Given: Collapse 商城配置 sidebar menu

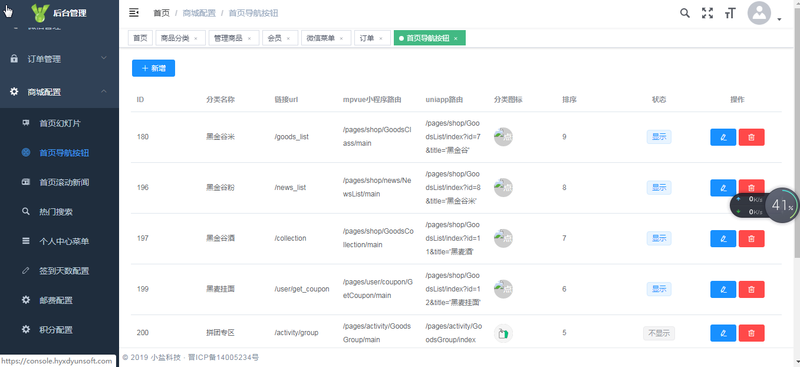Looking at the screenshot, I should (59, 92).
